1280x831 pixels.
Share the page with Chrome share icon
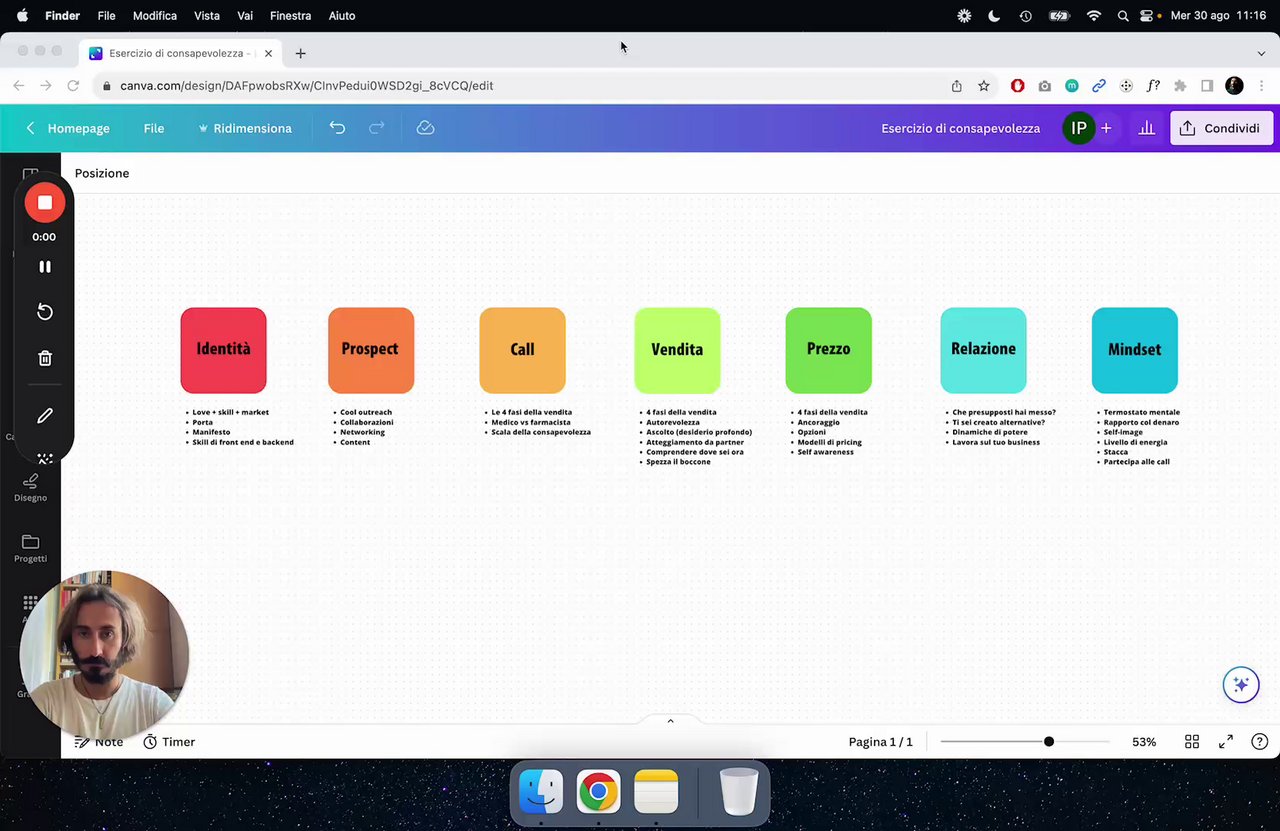tap(957, 86)
